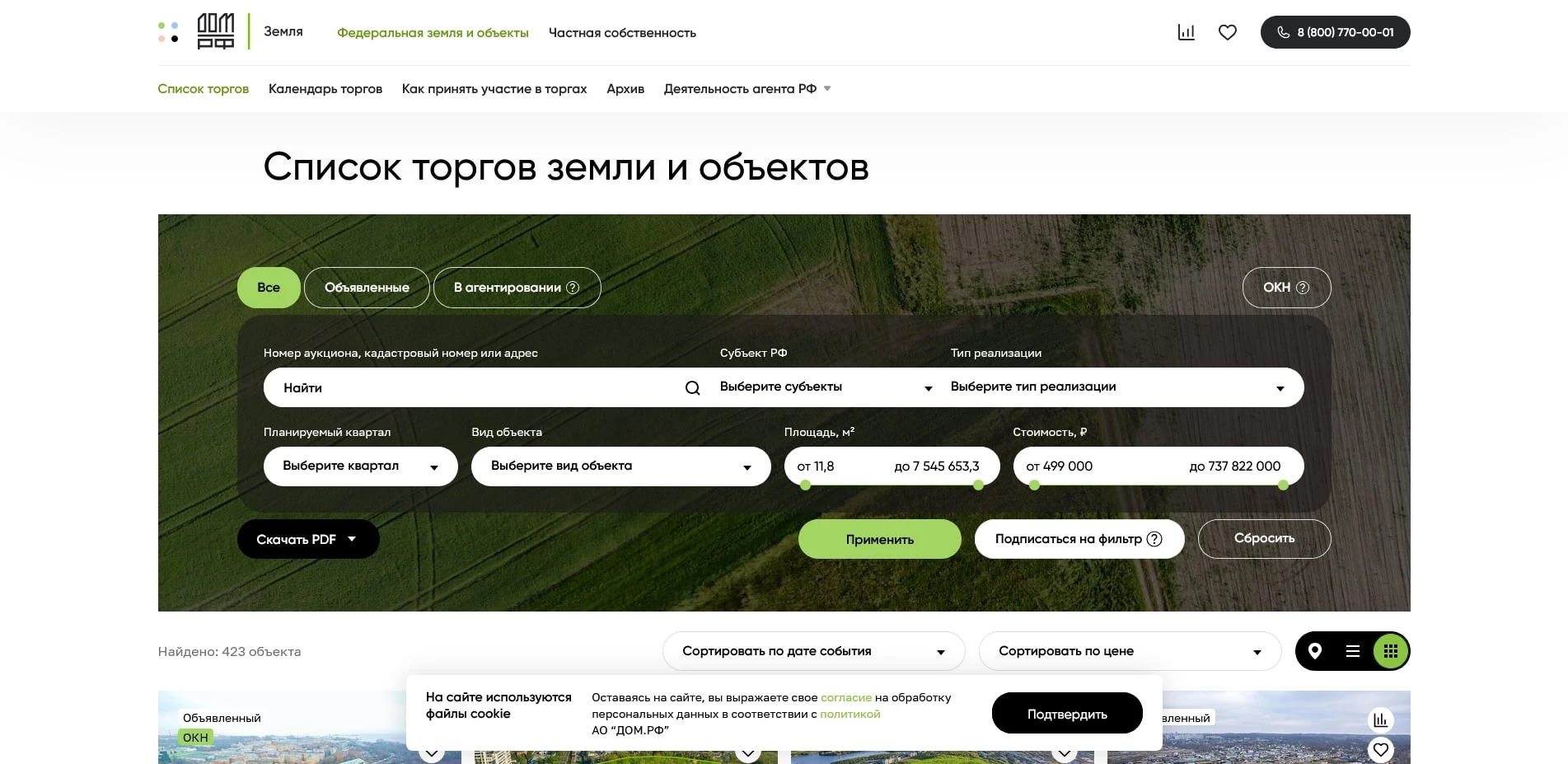
Task: Open the statistics chart icon in header
Action: pyautogui.click(x=1186, y=32)
